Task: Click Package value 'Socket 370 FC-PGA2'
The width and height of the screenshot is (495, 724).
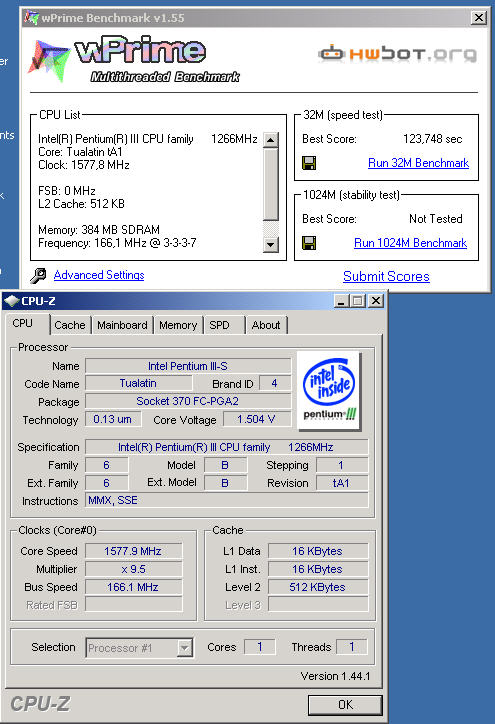Action: [x=188, y=401]
